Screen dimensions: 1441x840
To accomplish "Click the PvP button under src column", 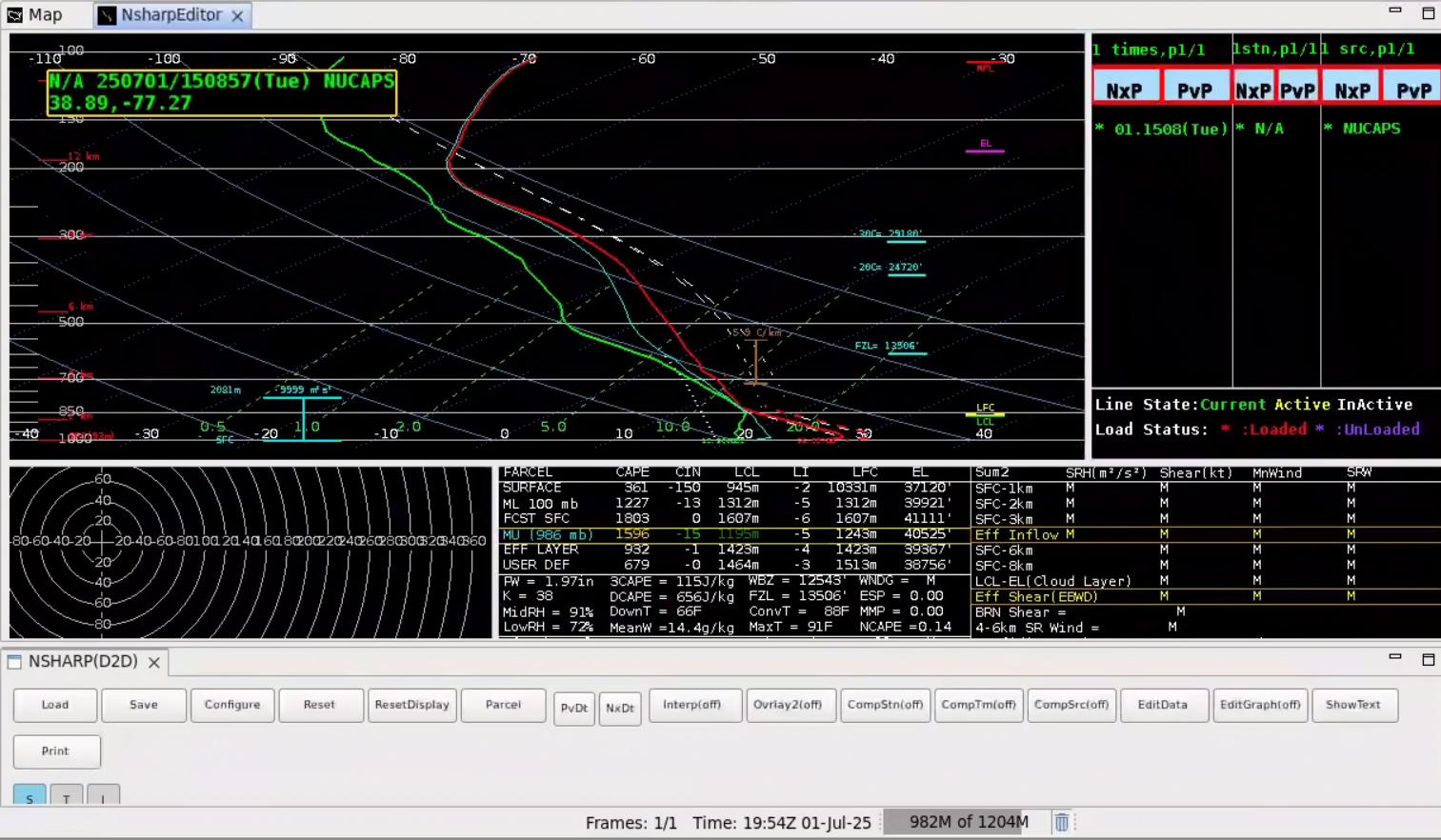I will (1412, 88).
